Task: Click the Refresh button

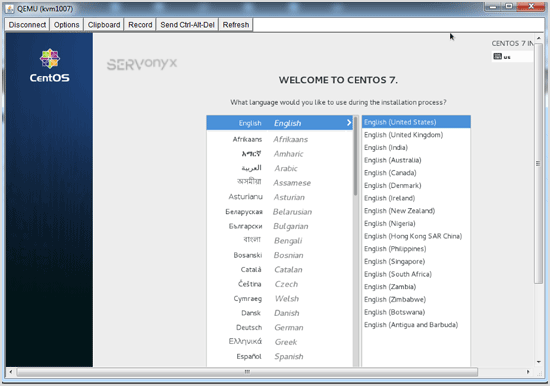Action: pyautogui.click(x=236, y=25)
